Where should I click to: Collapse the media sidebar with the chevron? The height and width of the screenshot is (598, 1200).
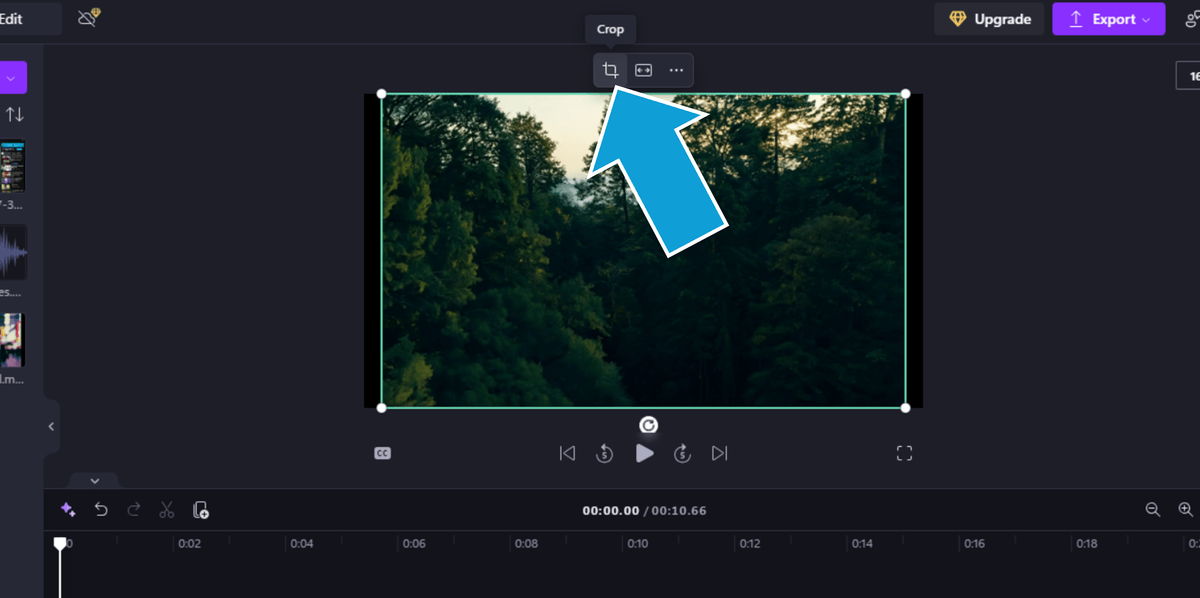click(51, 425)
